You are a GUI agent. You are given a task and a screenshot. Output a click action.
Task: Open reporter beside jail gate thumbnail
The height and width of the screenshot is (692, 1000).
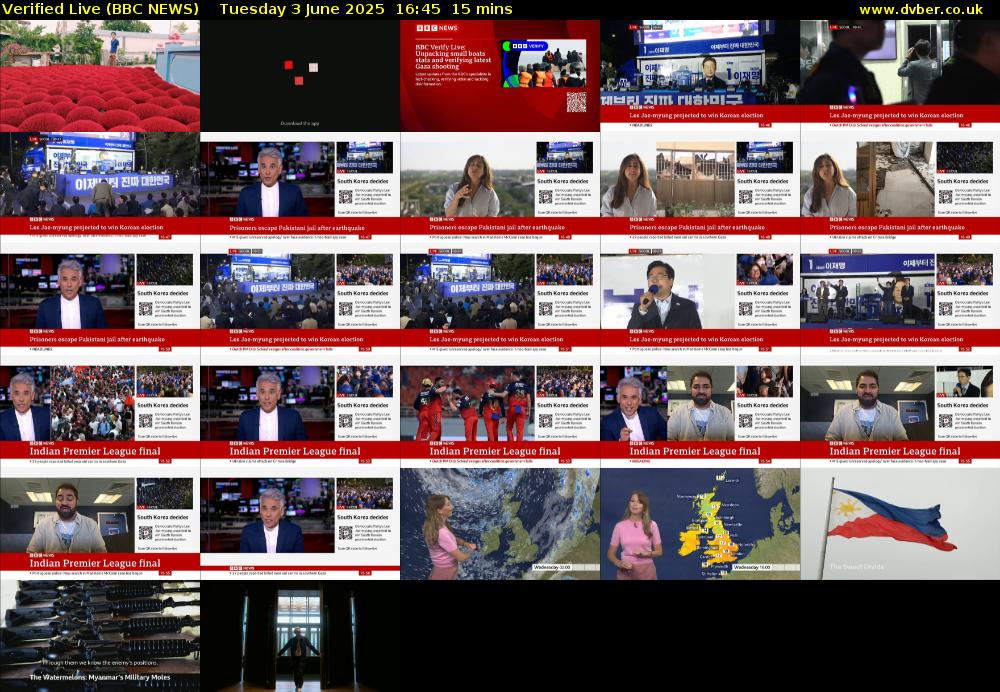point(700,188)
